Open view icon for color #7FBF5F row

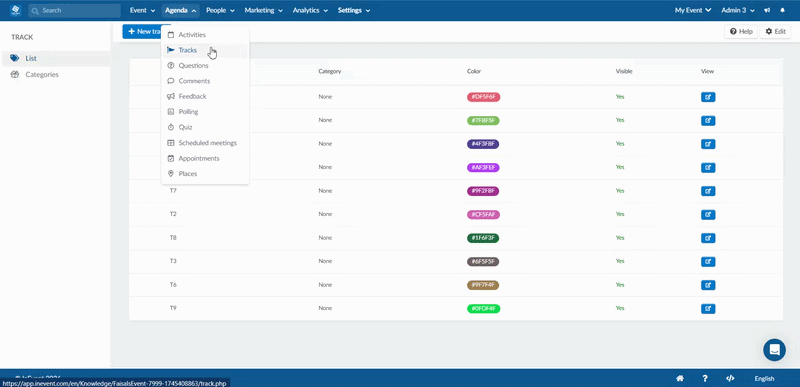pyautogui.click(x=708, y=120)
